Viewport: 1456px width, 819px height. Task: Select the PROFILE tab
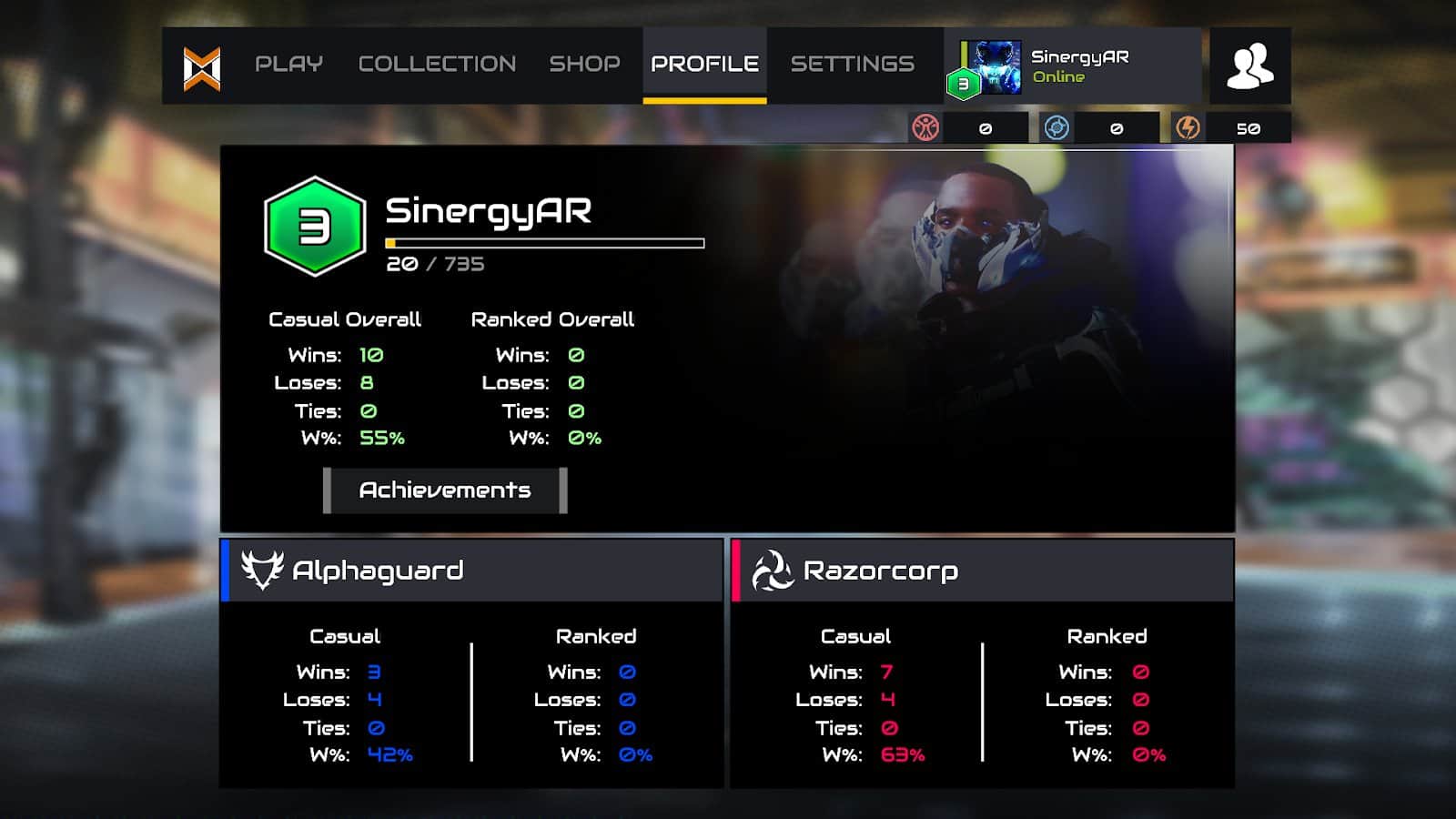(x=704, y=65)
